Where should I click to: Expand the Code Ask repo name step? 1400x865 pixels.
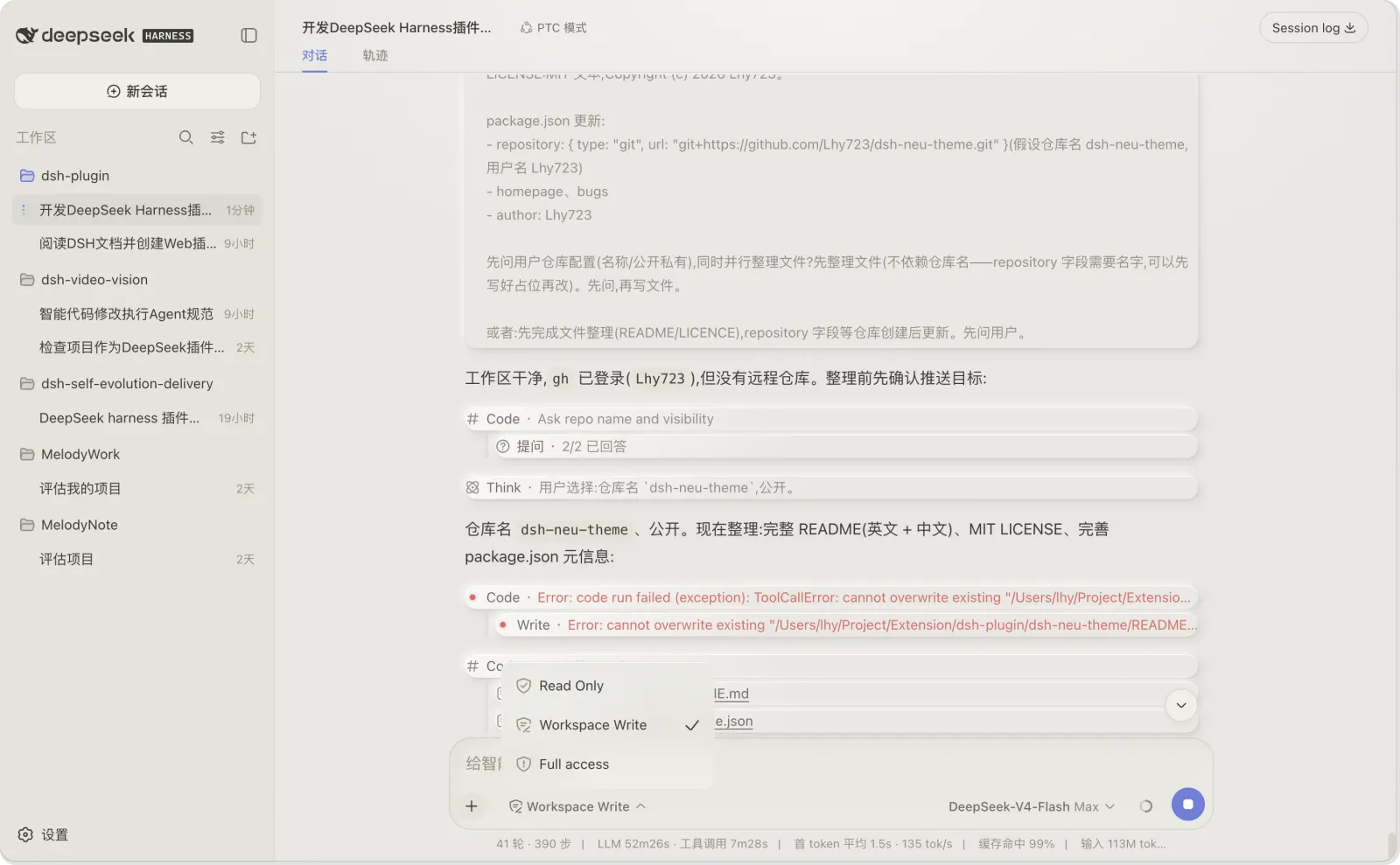(831, 419)
